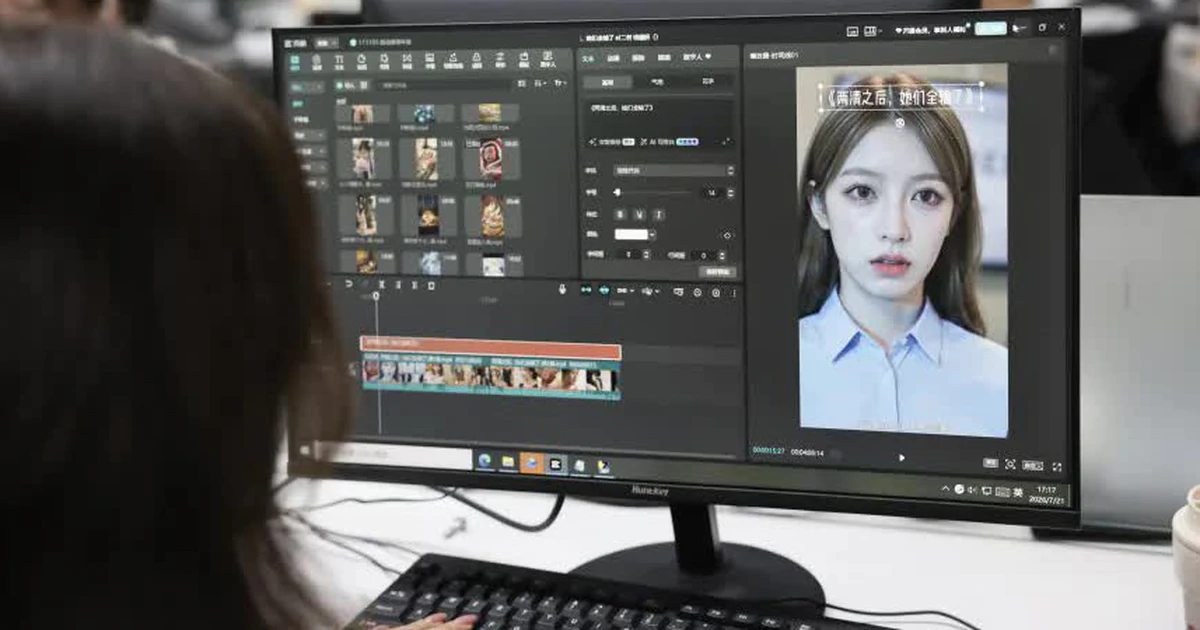Click the delete clip icon on timeline toolbar
Image resolution: width=1200 pixels, height=630 pixels.
coord(431,286)
